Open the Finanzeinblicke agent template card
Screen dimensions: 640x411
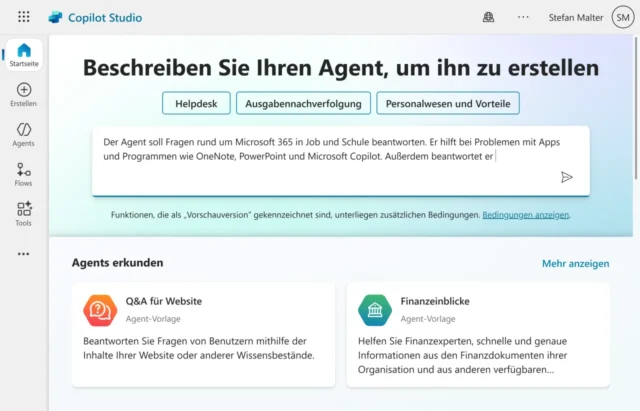pyautogui.click(x=477, y=334)
